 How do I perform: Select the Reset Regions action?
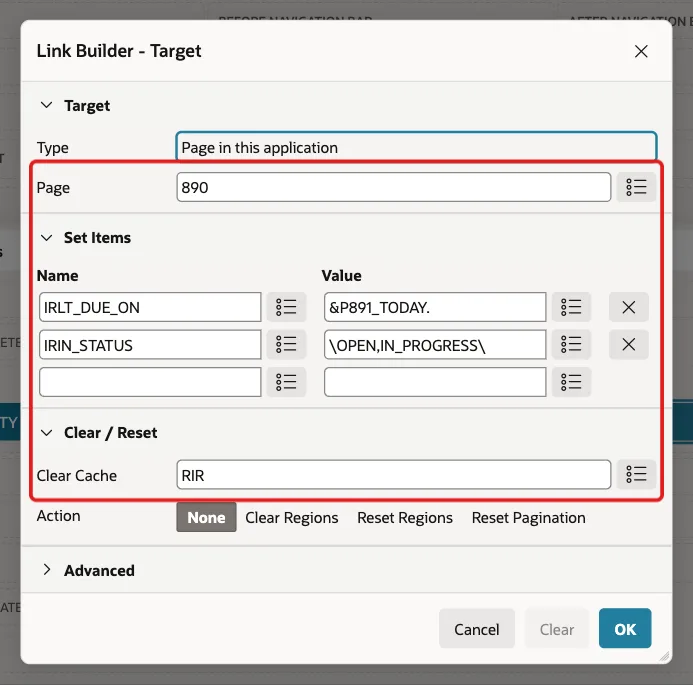pos(405,517)
